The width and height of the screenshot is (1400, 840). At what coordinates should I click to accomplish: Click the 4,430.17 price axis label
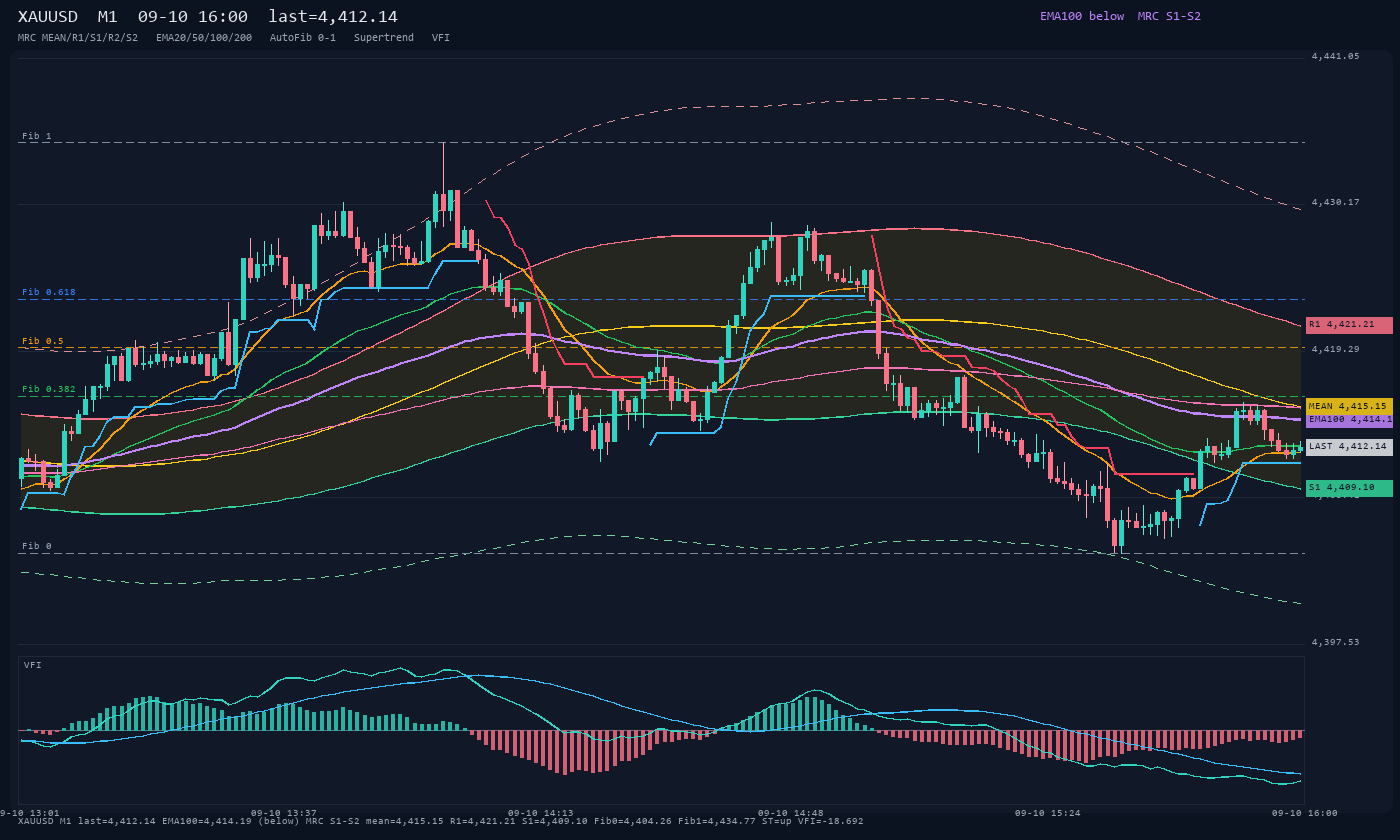click(1335, 203)
